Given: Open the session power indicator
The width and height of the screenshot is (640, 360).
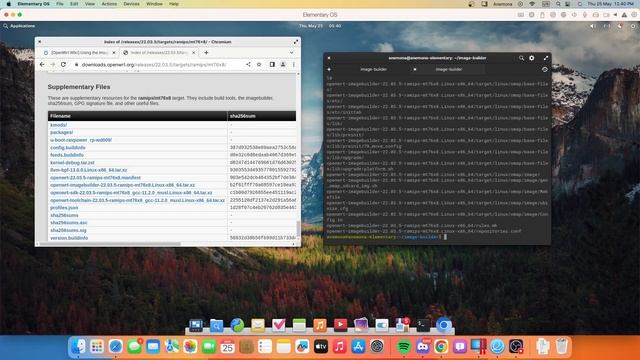Looking at the screenshot, I should click(x=633, y=26).
